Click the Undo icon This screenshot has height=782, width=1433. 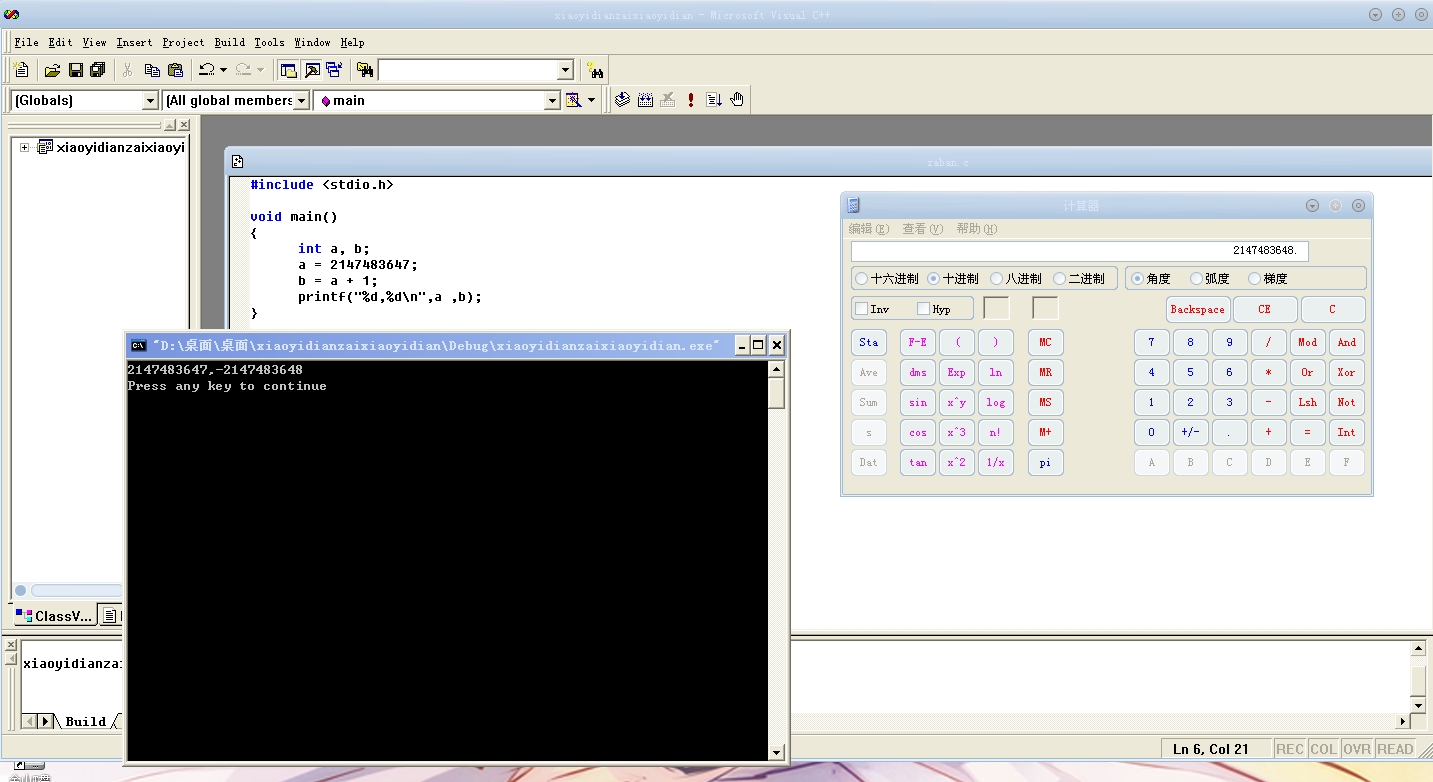tap(206, 69)
